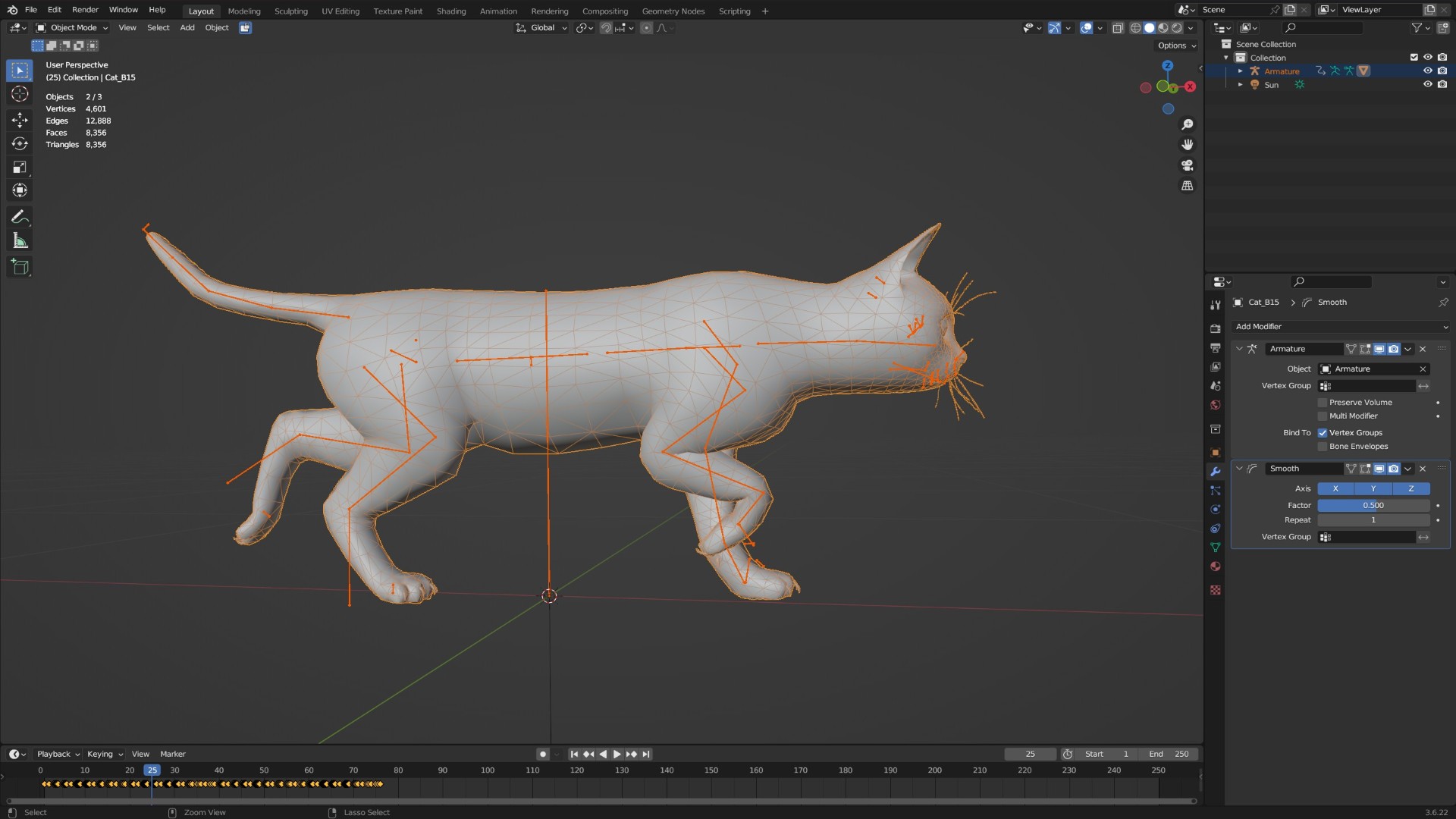Viewport: 1456px width, 819px height.
Task: Expand the Armature item in outliner
Action: pyautogui.click(x=1241, y=71)
